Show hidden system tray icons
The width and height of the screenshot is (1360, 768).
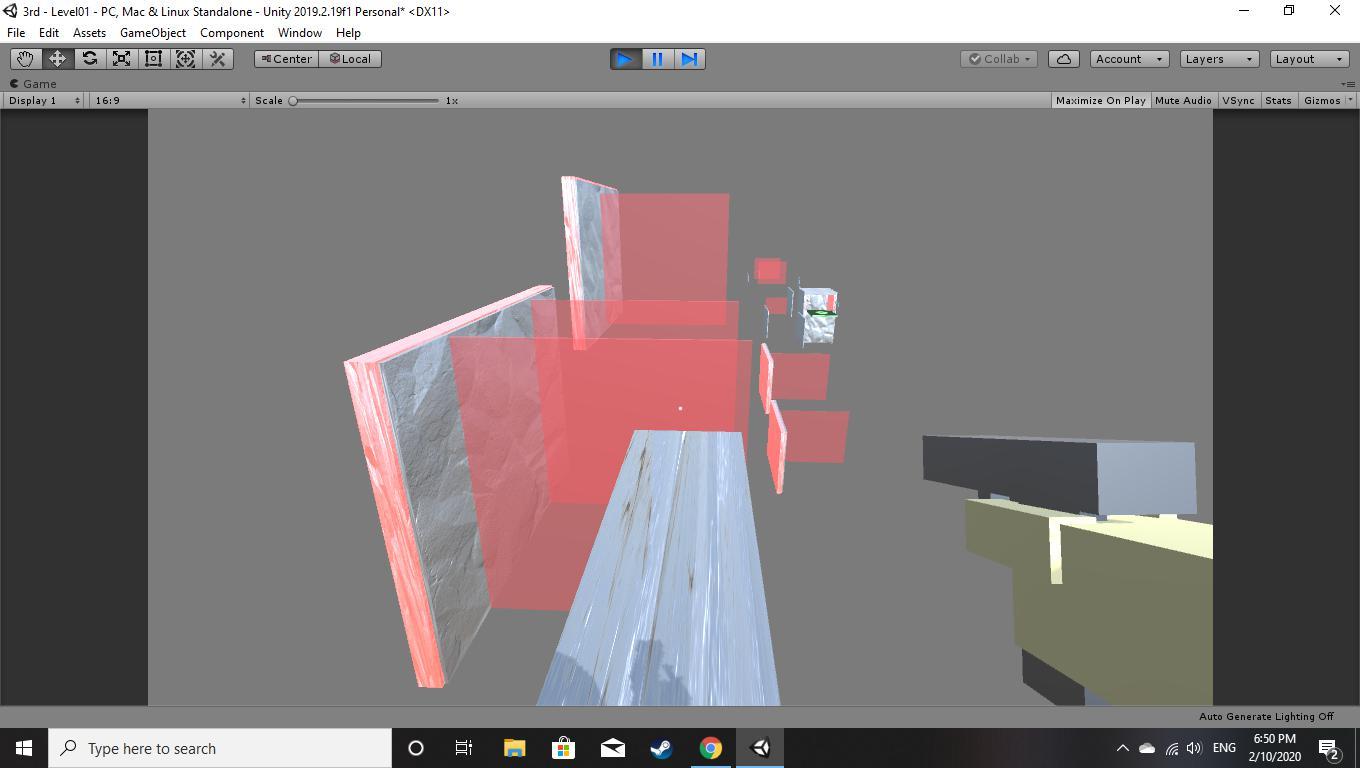(1122, 748)
